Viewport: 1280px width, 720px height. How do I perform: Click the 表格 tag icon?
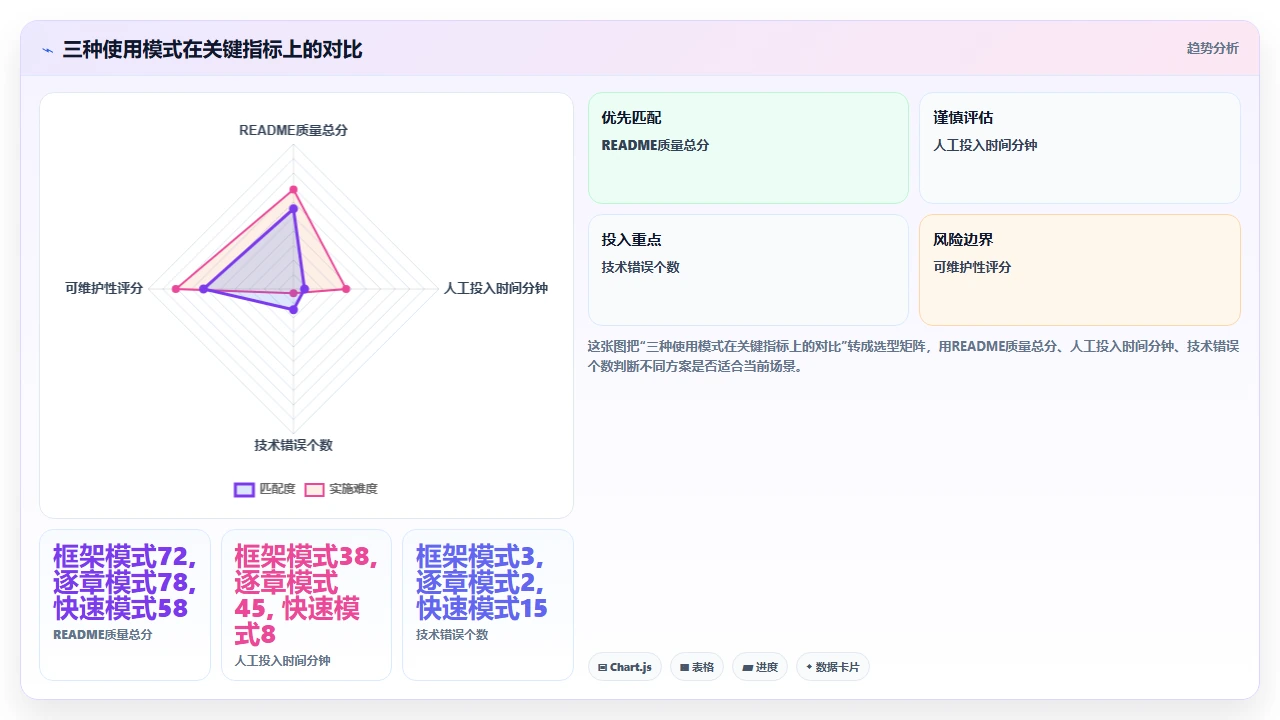coord(684,667)
